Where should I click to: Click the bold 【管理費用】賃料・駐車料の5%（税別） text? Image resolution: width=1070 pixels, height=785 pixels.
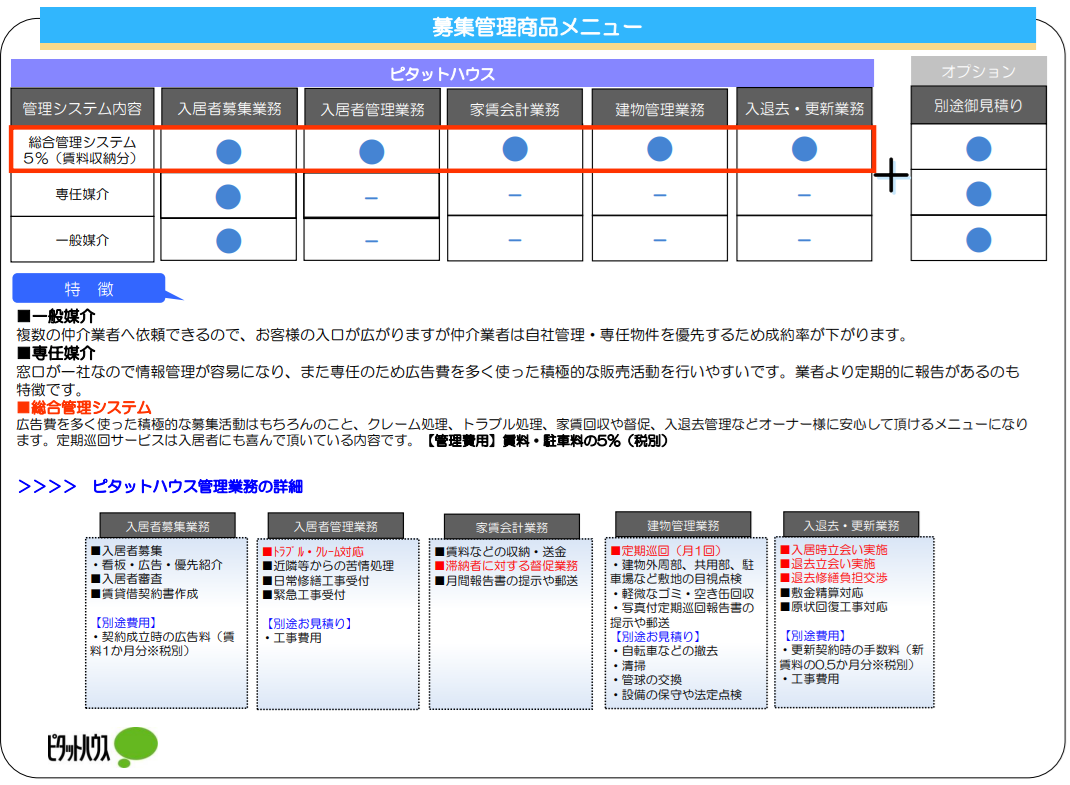[547, 441]
